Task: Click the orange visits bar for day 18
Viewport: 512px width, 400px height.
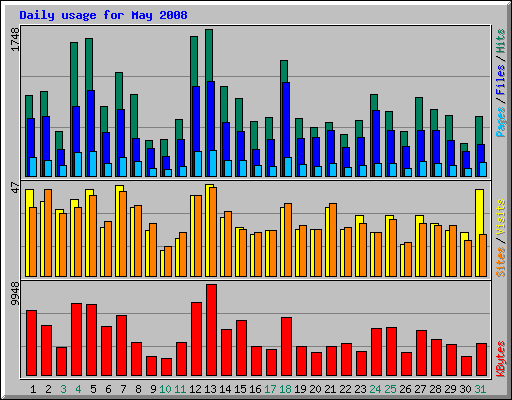Action: [288, 240]
